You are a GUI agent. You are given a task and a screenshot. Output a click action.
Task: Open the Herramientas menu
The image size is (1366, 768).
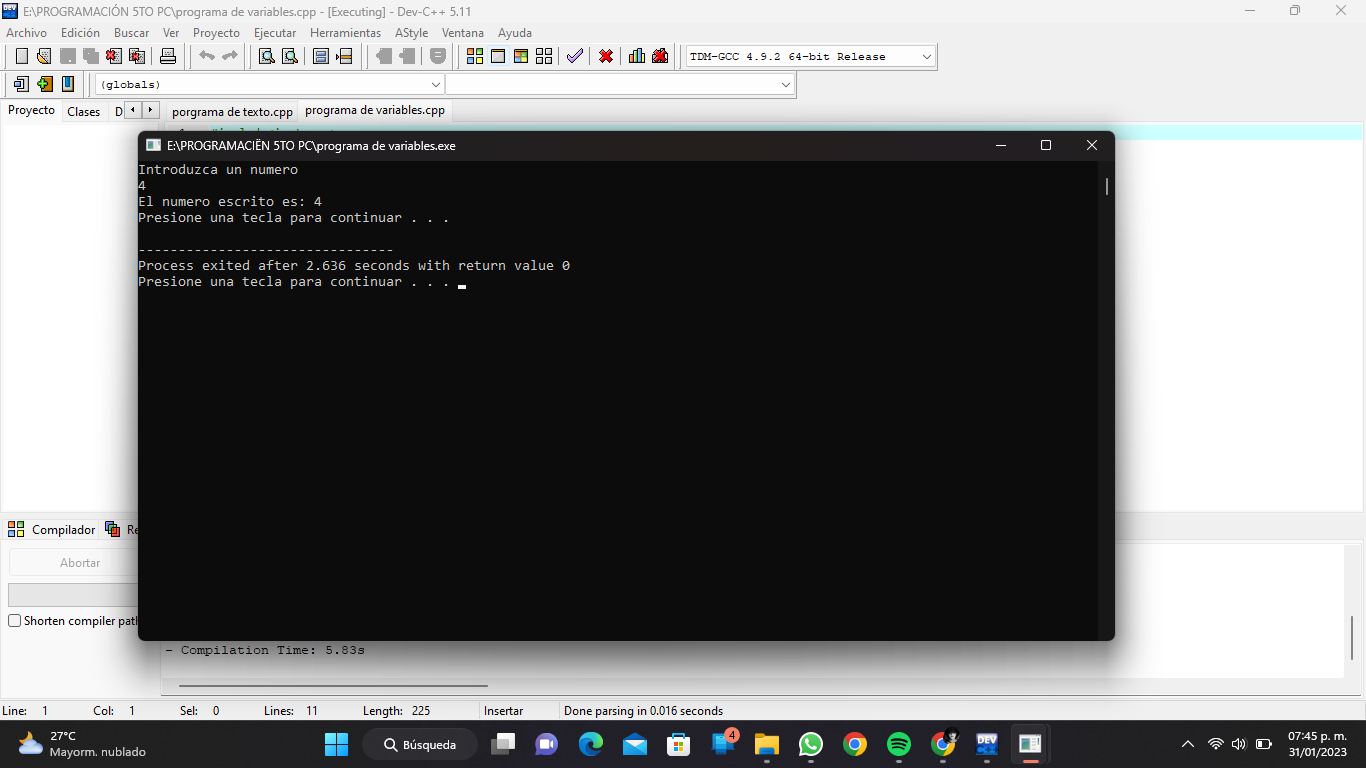345,33
